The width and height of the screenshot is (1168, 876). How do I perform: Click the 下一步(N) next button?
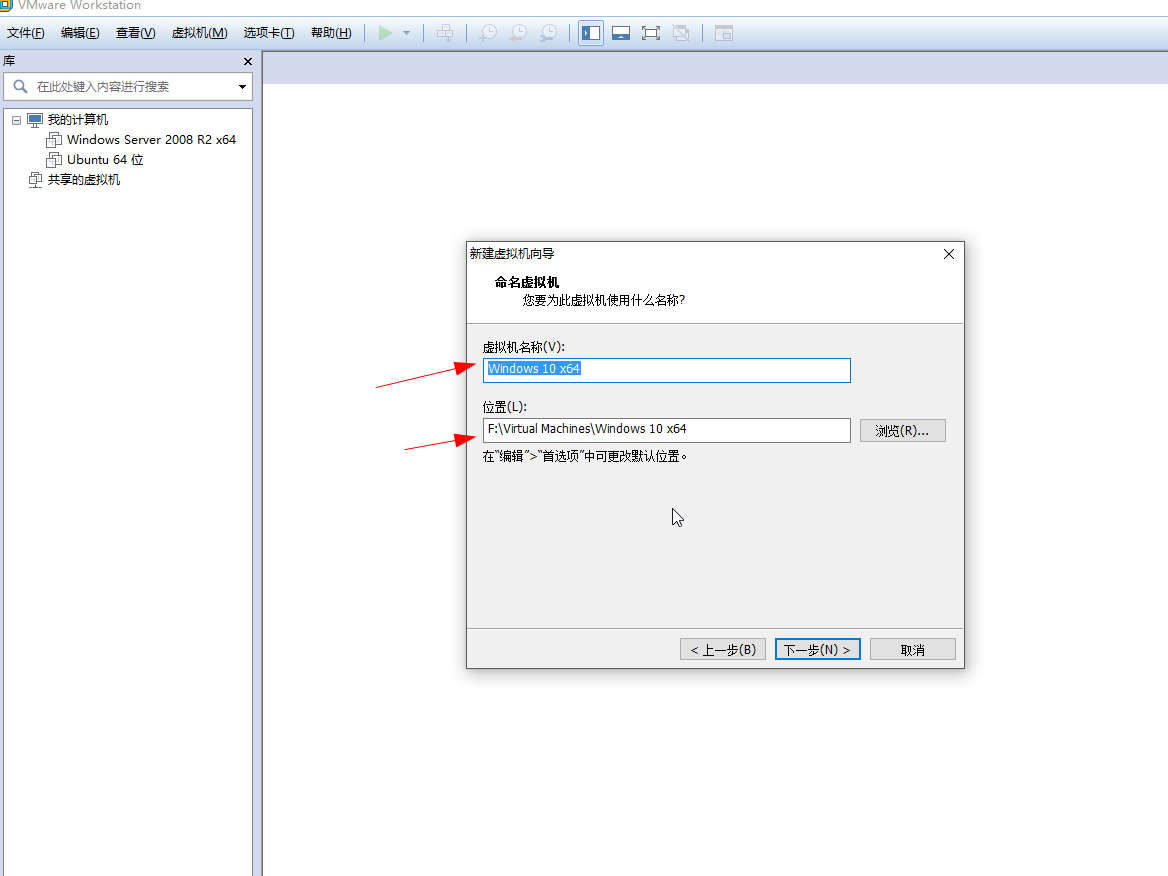[817, 650]
